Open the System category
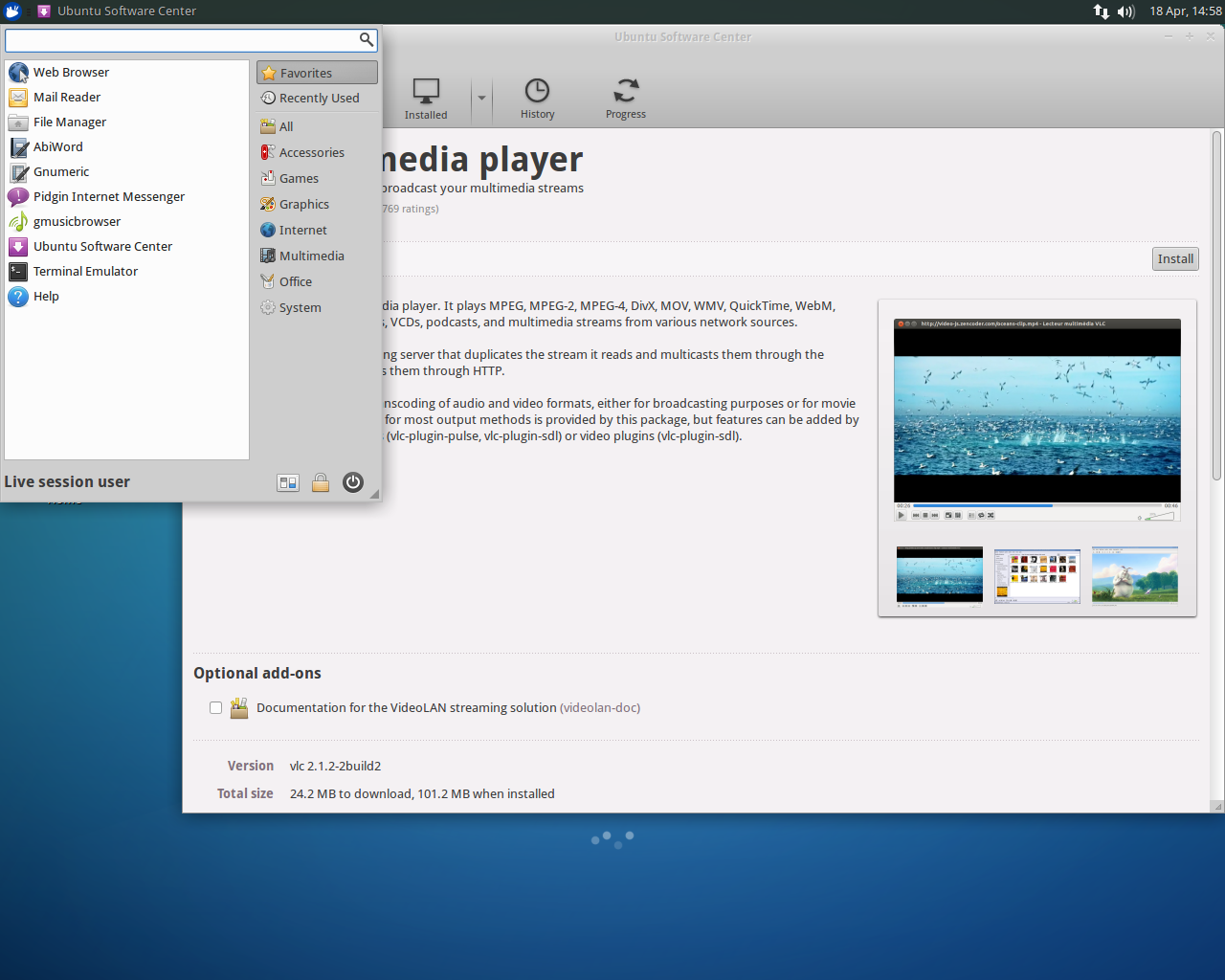Image resolution: width=1225 pixels, height=980 pixels. (x=317, y=307)
